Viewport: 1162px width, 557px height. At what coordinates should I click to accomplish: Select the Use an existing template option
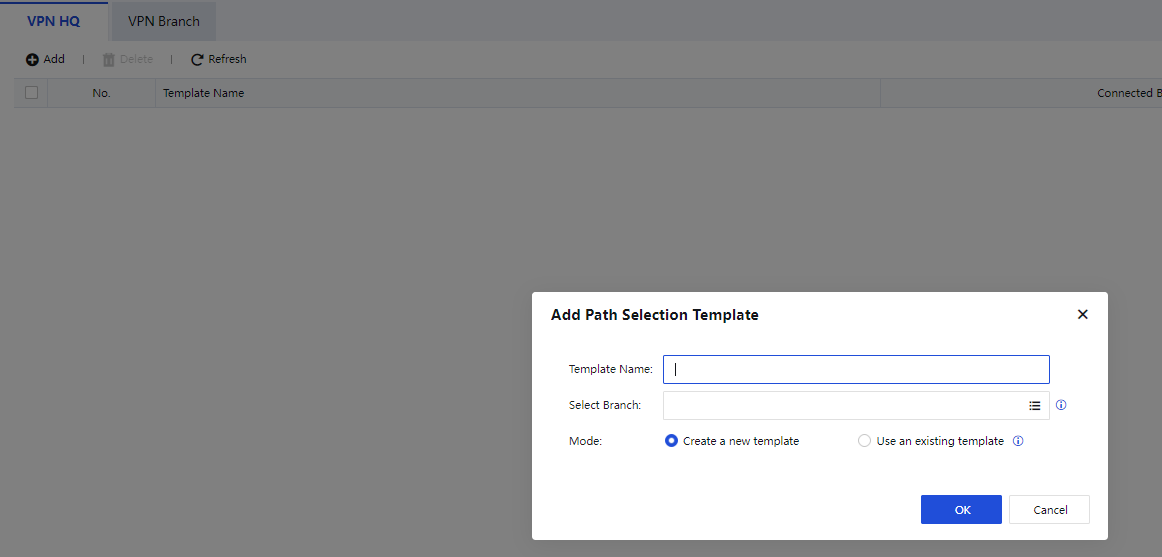865,441
